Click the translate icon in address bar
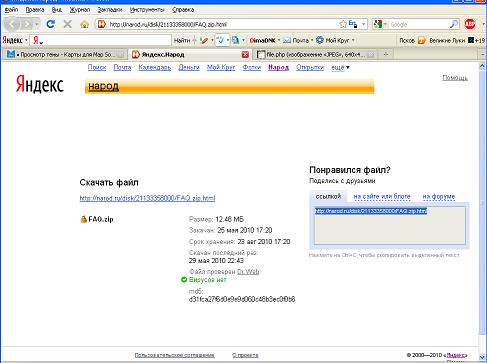Screen dimensions: 487x363 tap(353, 24)
